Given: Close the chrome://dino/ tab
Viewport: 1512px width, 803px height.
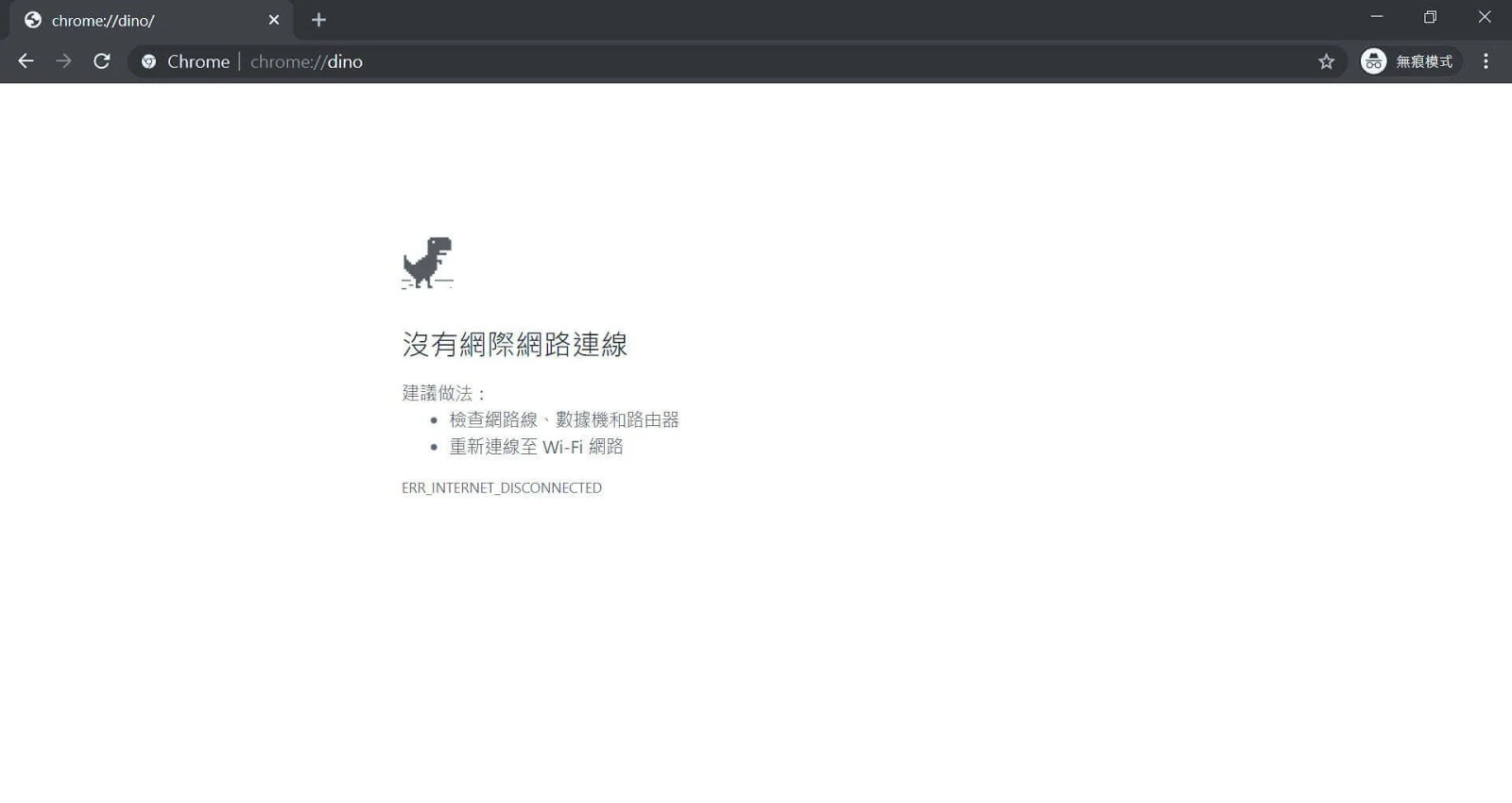Looking at the screenshot, I should [x=273, y=20].
